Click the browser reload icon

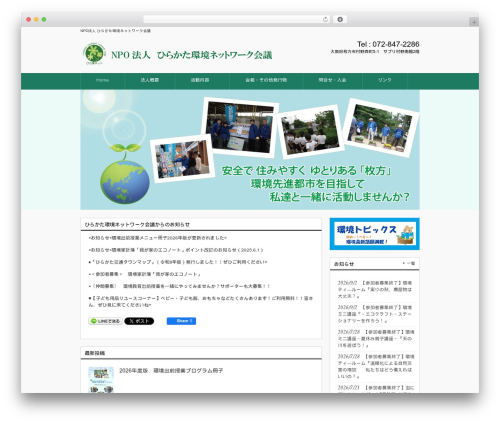coord(325,19)
